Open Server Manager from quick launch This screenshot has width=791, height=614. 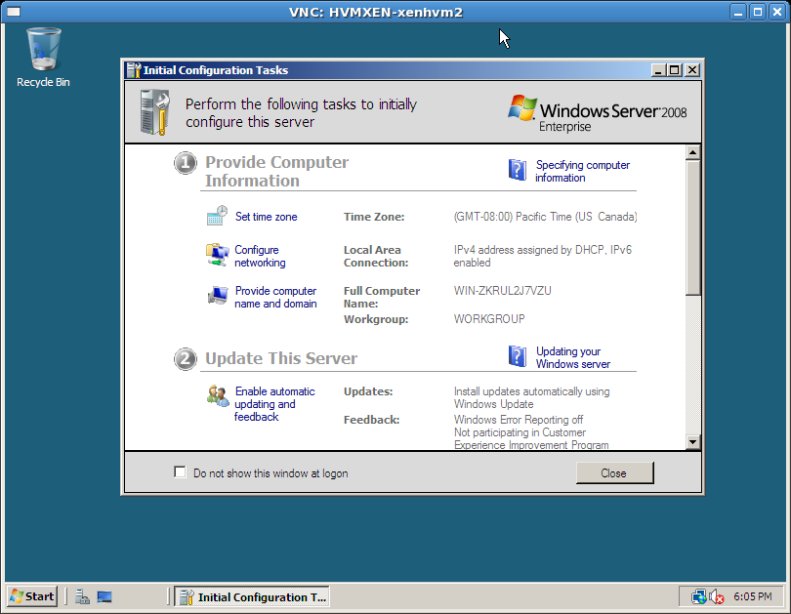(x=83, y=597)
